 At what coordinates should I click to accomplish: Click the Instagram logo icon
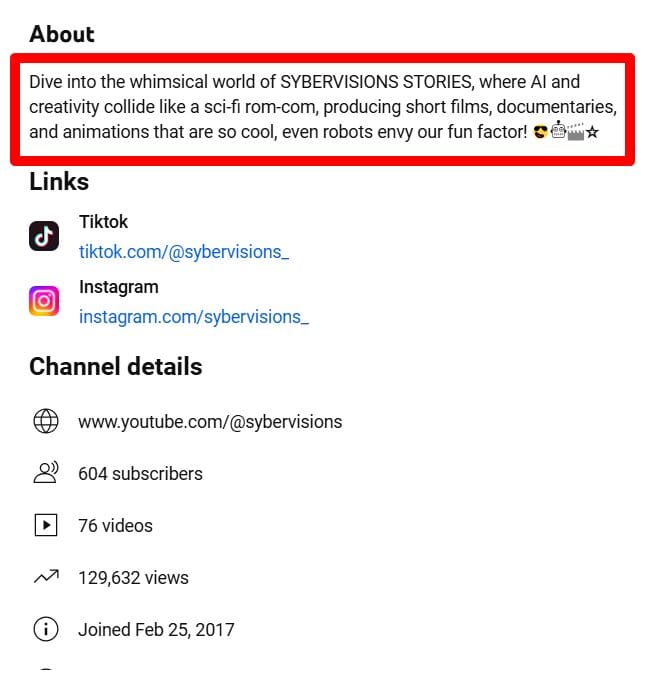coord(44,301)
